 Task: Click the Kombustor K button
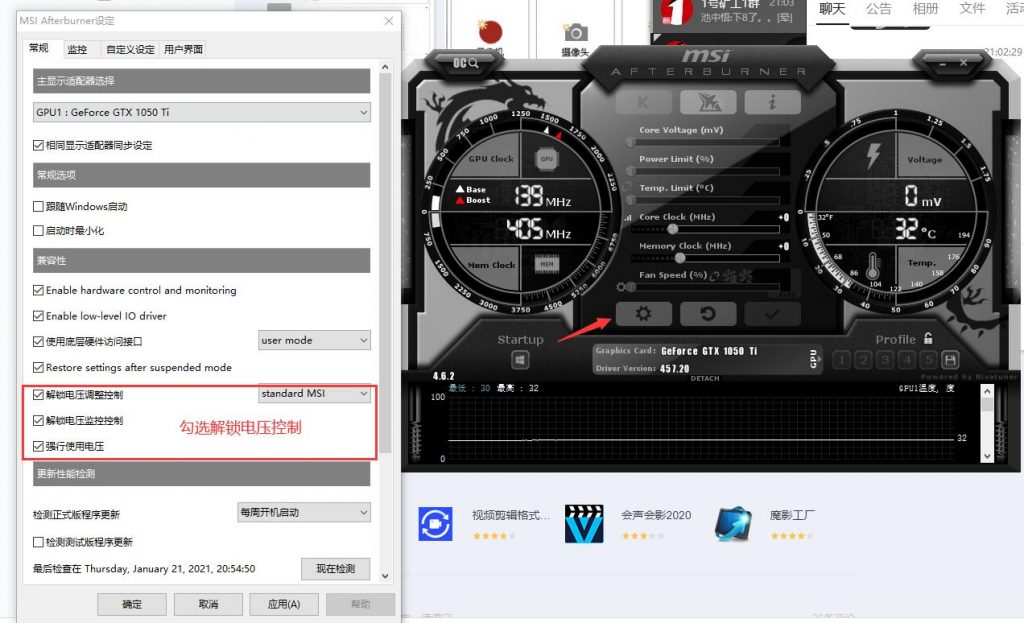pos(643,102)
